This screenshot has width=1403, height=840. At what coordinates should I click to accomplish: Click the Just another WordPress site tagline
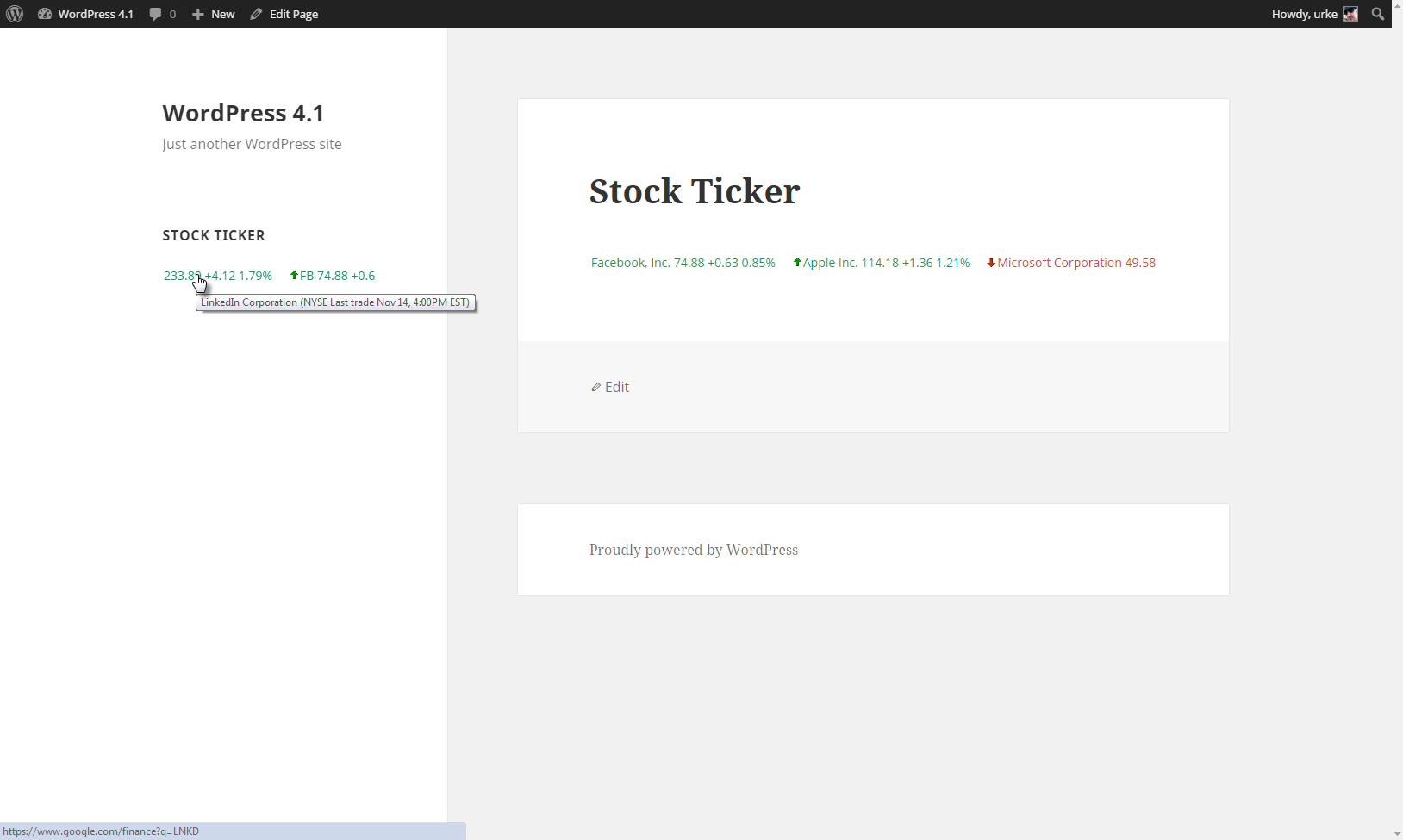coord(252,144)
